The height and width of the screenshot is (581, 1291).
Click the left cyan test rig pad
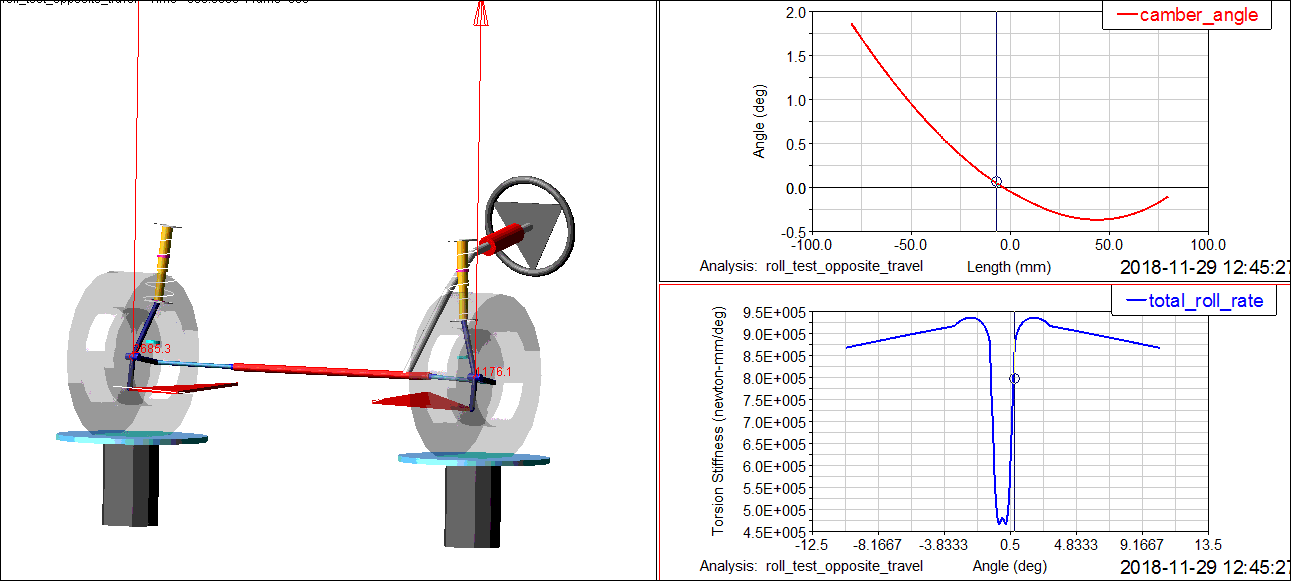point(131,437)
